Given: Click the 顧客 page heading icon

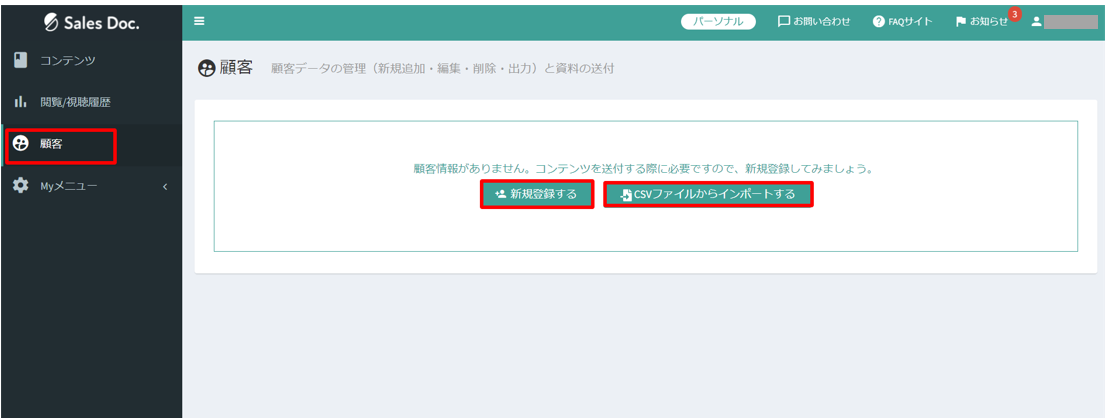Looking at the screenshot, I should pyautogui.click(x=207, y=69).
